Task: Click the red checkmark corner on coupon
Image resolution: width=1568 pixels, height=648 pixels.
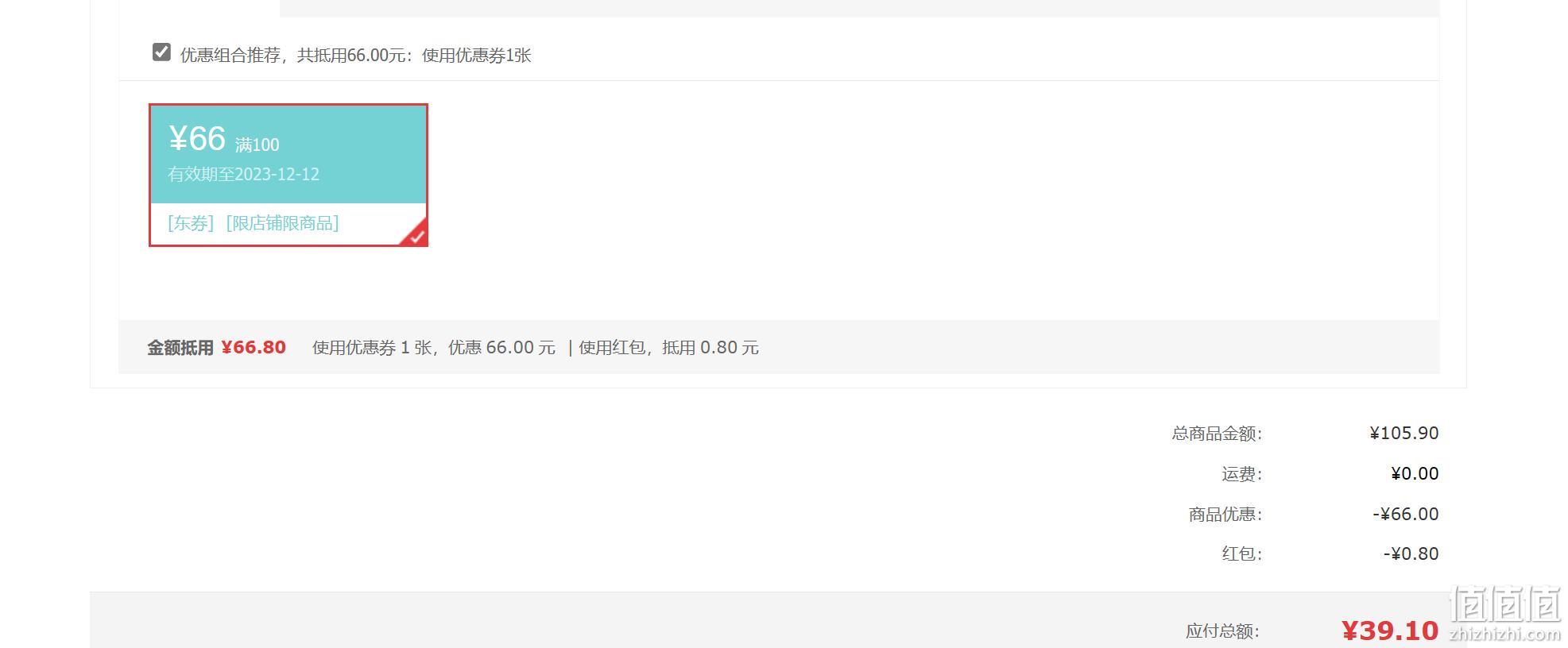Action: coord(415,233)
